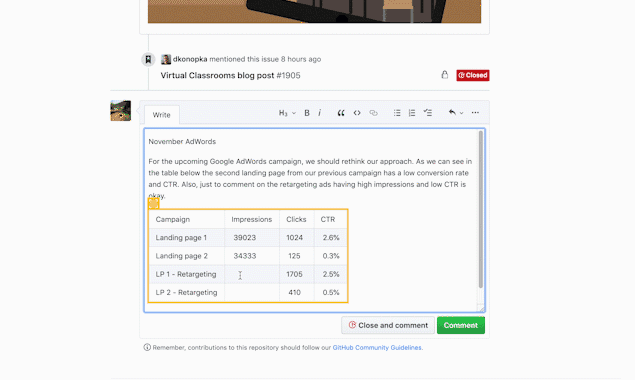Open the three-dot more options menu
The image size is (635, 380).
[x=475, y=113]
